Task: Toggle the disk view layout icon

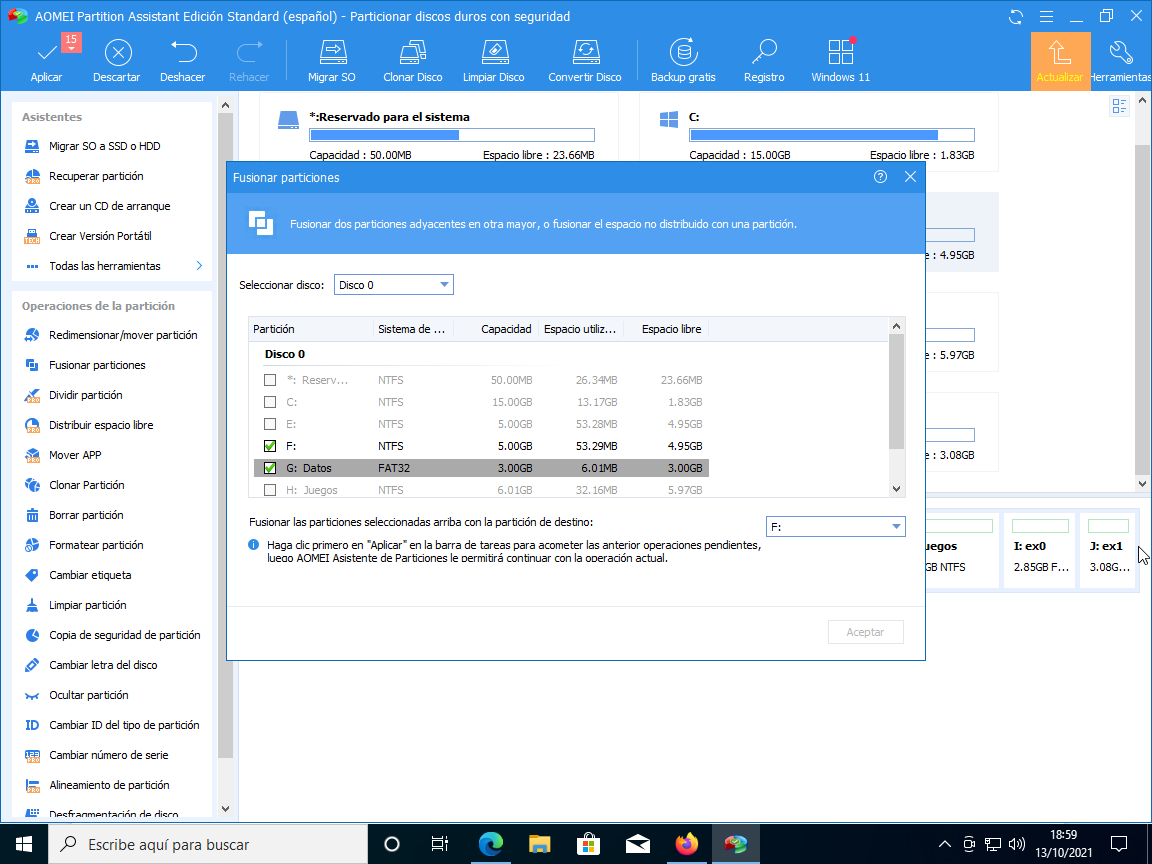Action: [x=1119, y=107]
